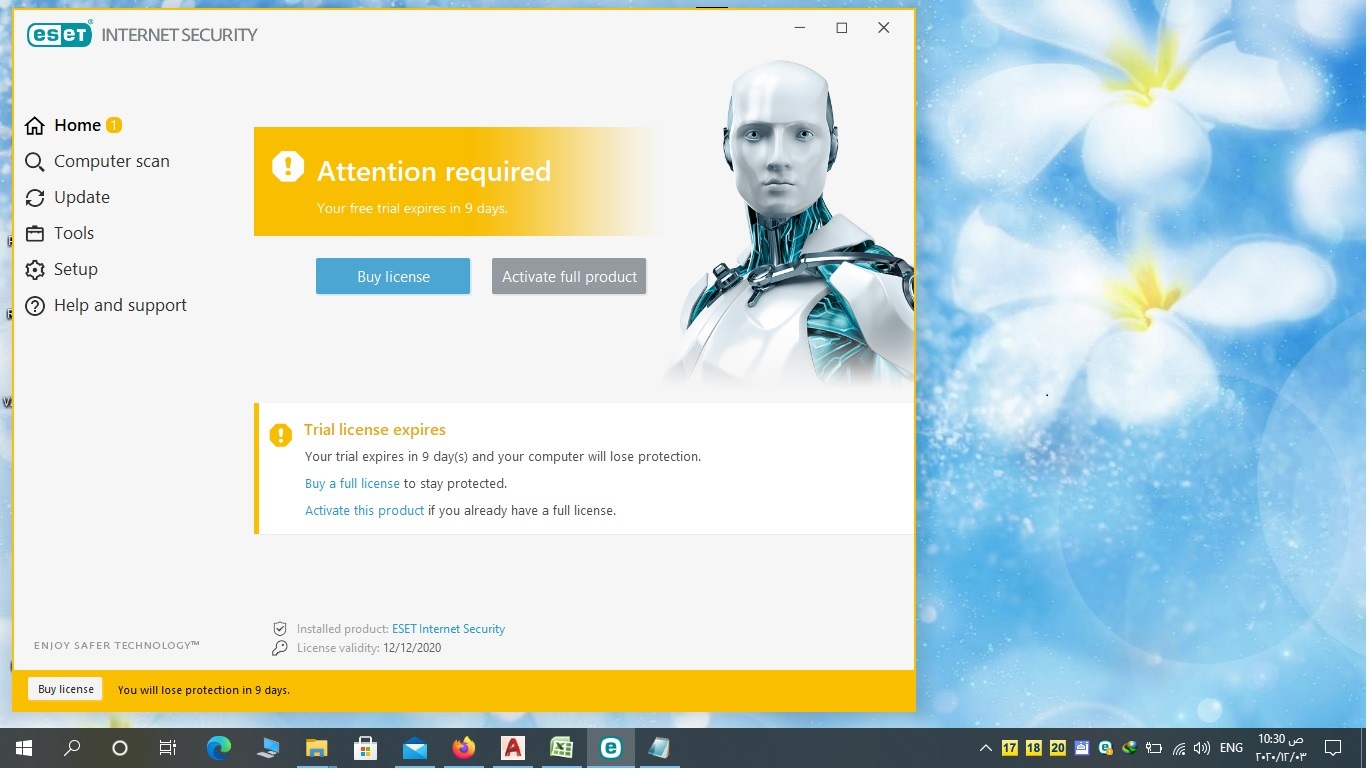
Task: Click the Trial license expires warning icon
Action: click(281, 435)
